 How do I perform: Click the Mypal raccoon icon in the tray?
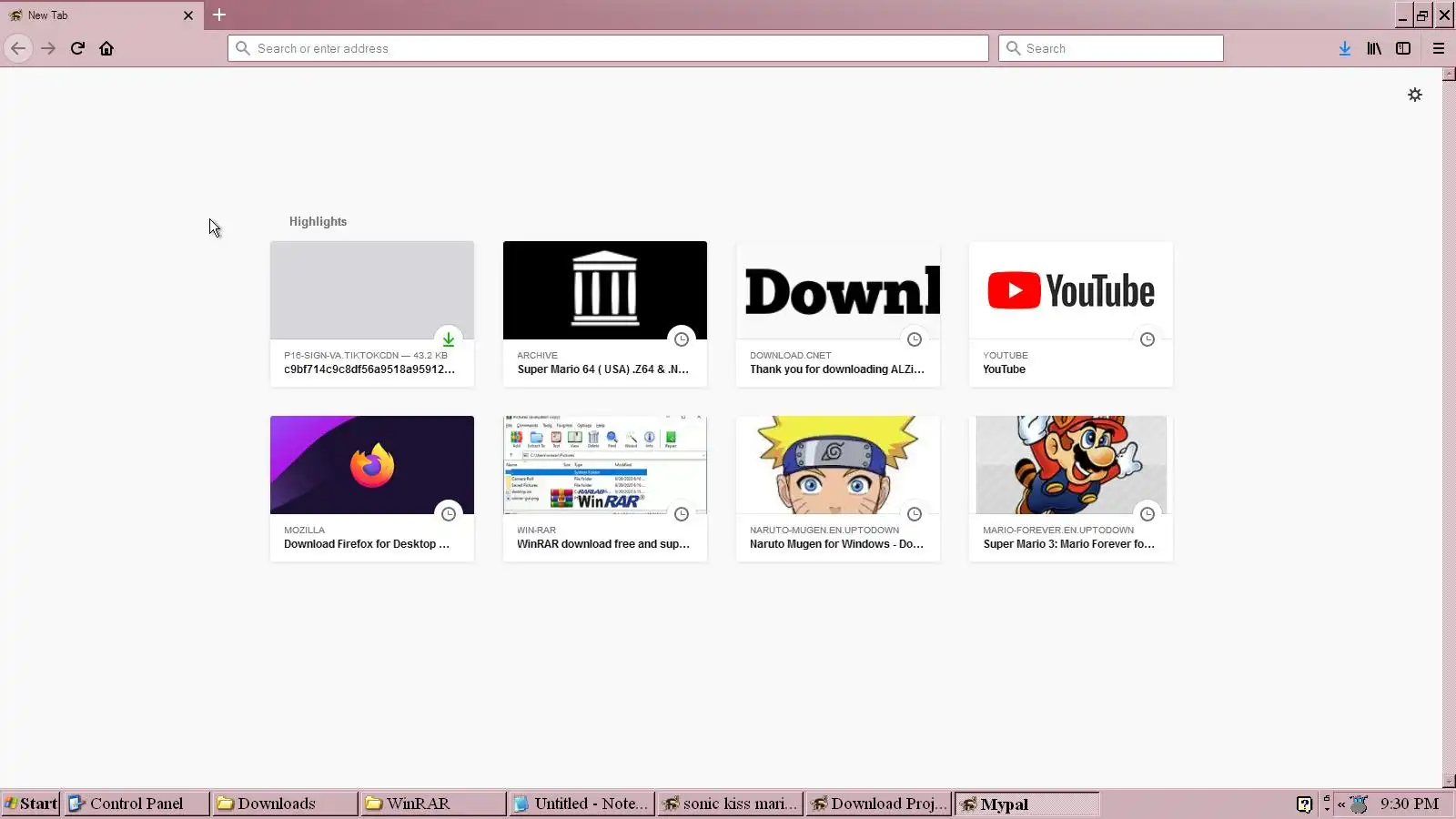1359,804
